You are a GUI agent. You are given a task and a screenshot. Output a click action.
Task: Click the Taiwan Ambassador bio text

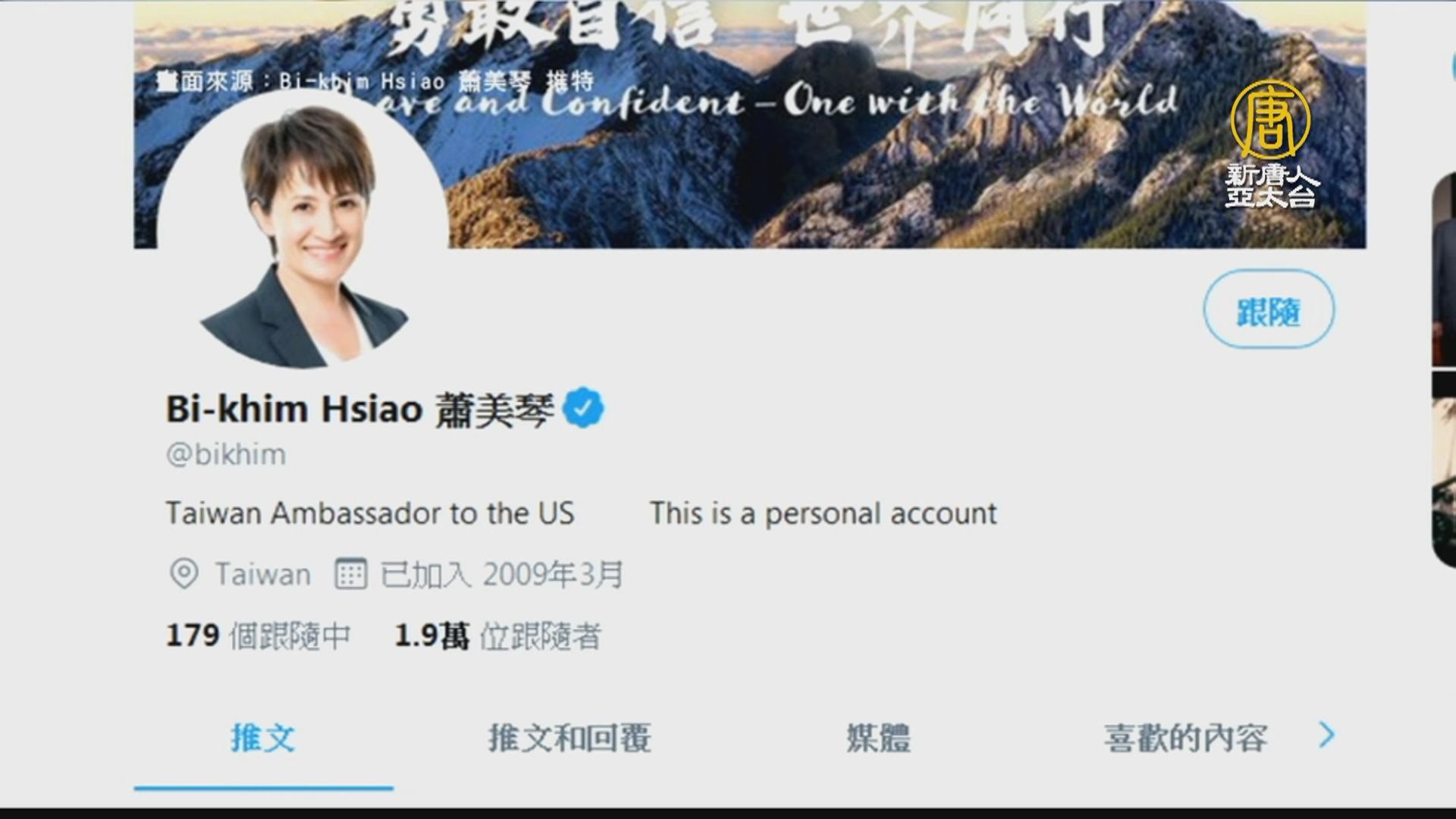pyautogui.click(x=370, y=513)
